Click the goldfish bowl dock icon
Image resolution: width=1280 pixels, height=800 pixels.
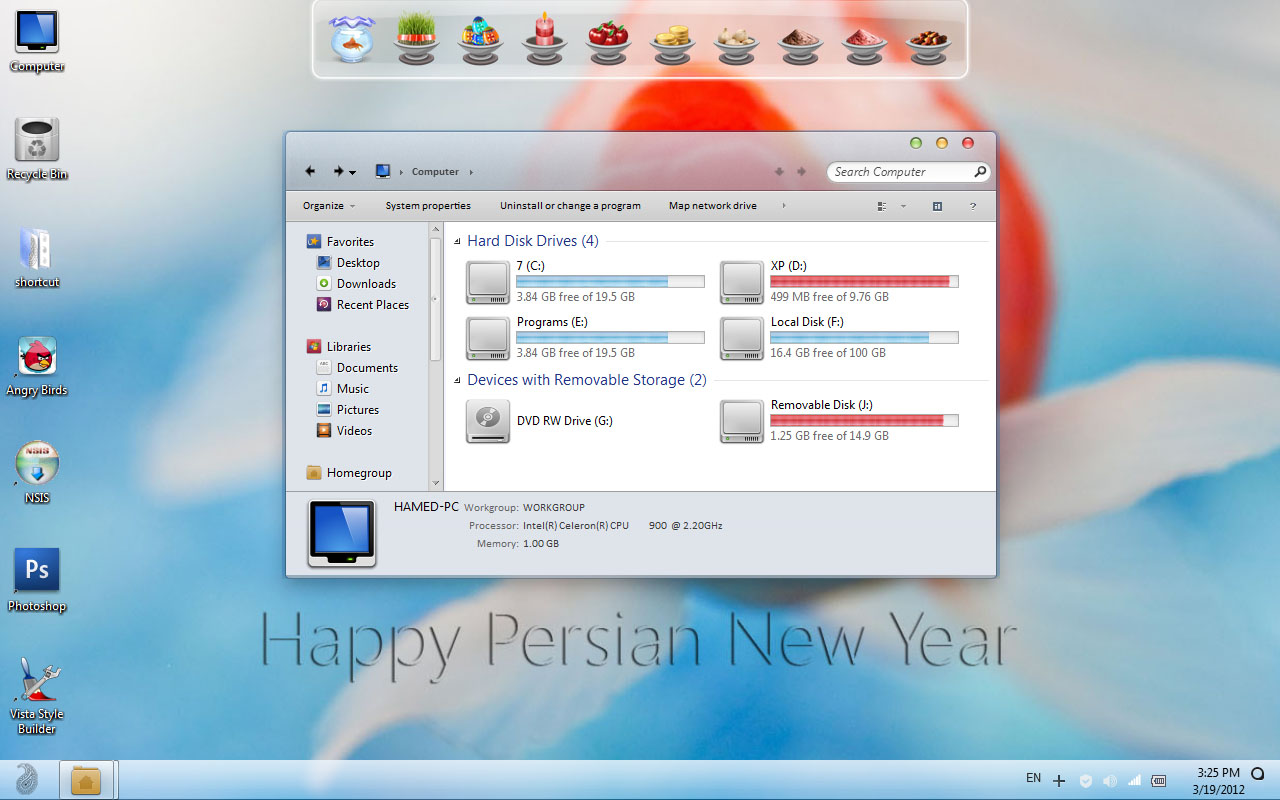pyautogui.click(x=352, y=40)
